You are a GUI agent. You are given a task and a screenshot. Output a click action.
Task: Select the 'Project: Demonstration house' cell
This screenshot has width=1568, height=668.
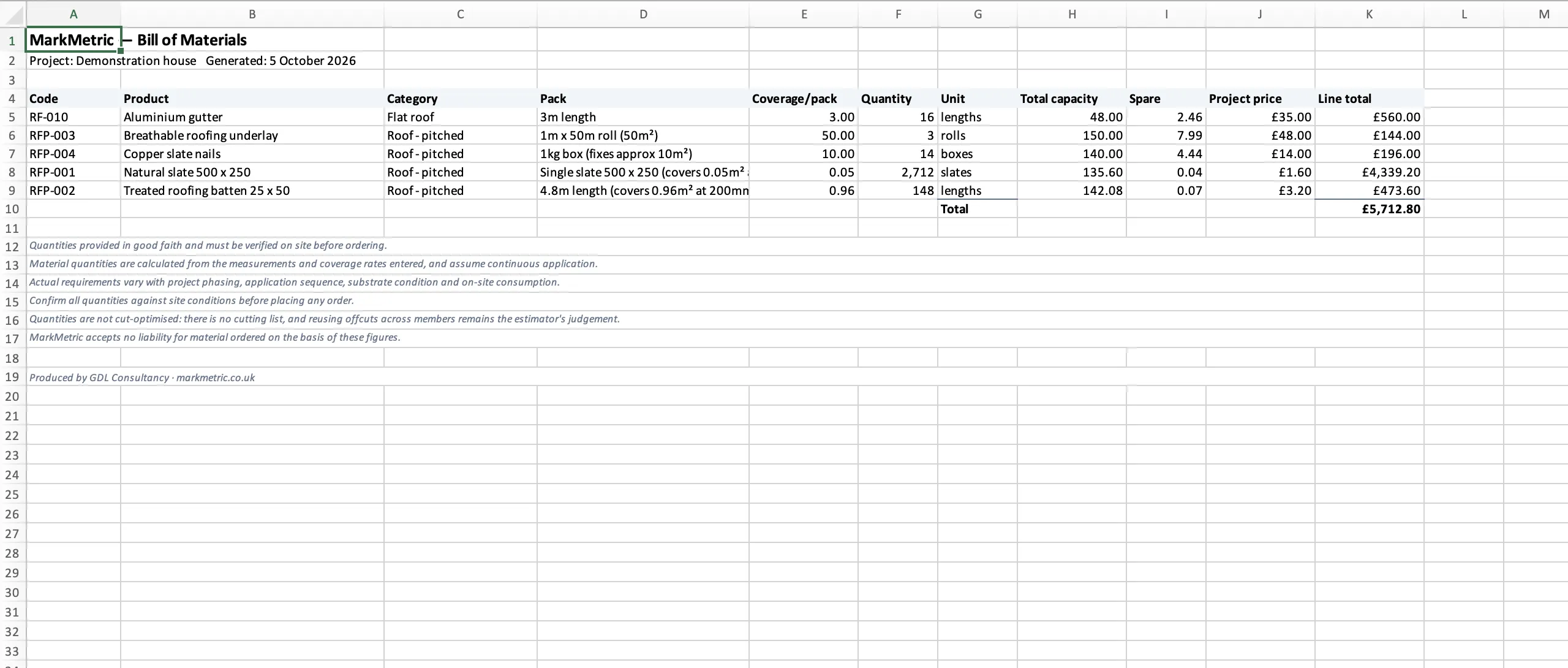73,61
